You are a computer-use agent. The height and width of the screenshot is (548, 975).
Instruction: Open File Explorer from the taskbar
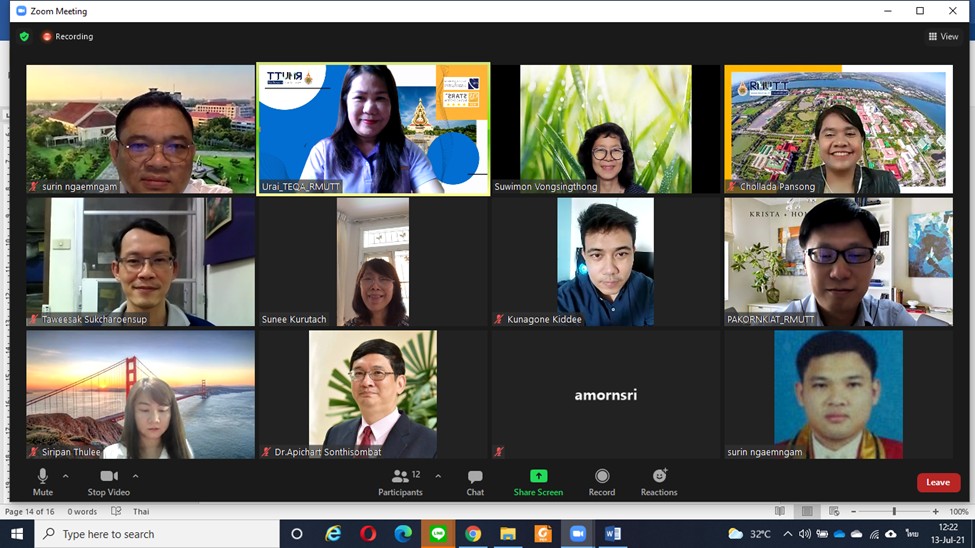point(507,534)
